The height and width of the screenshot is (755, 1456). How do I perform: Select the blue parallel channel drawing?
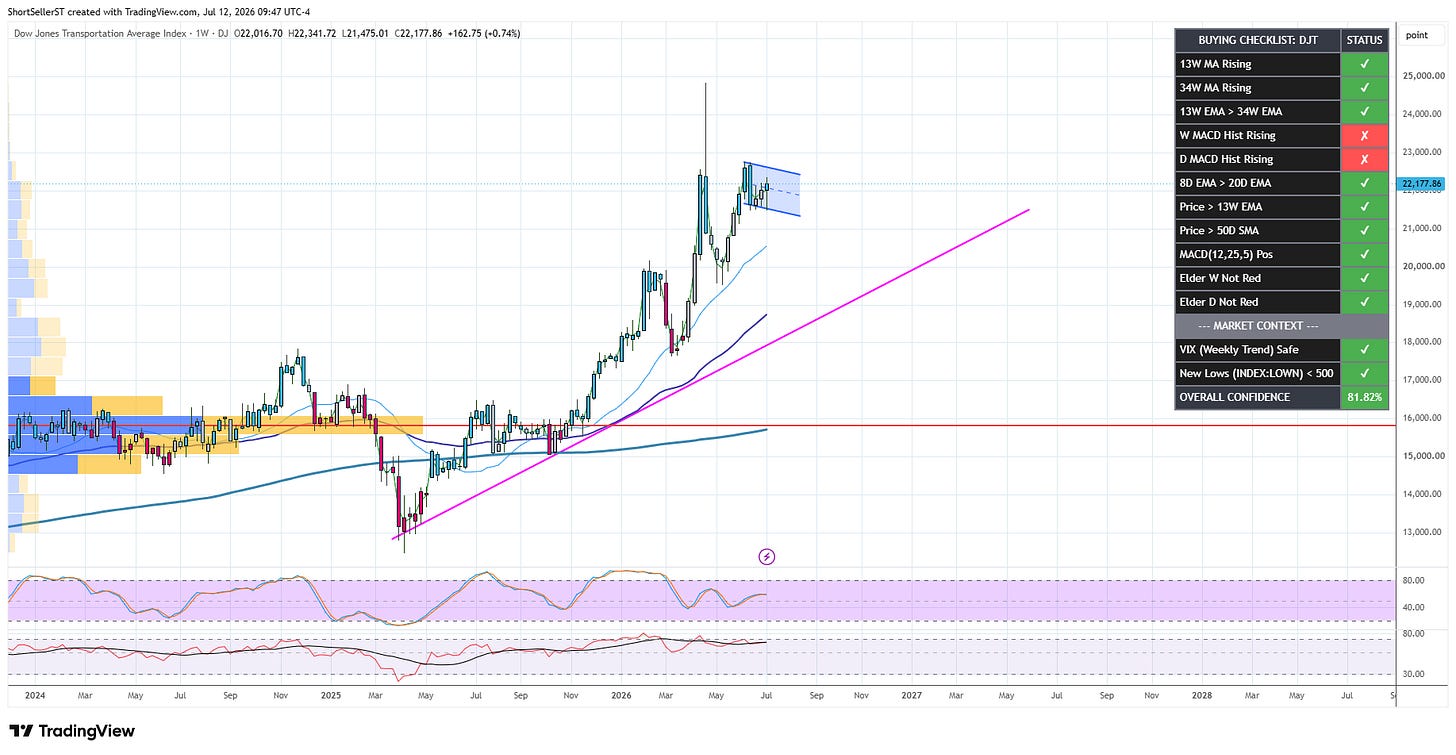[772, 189]
